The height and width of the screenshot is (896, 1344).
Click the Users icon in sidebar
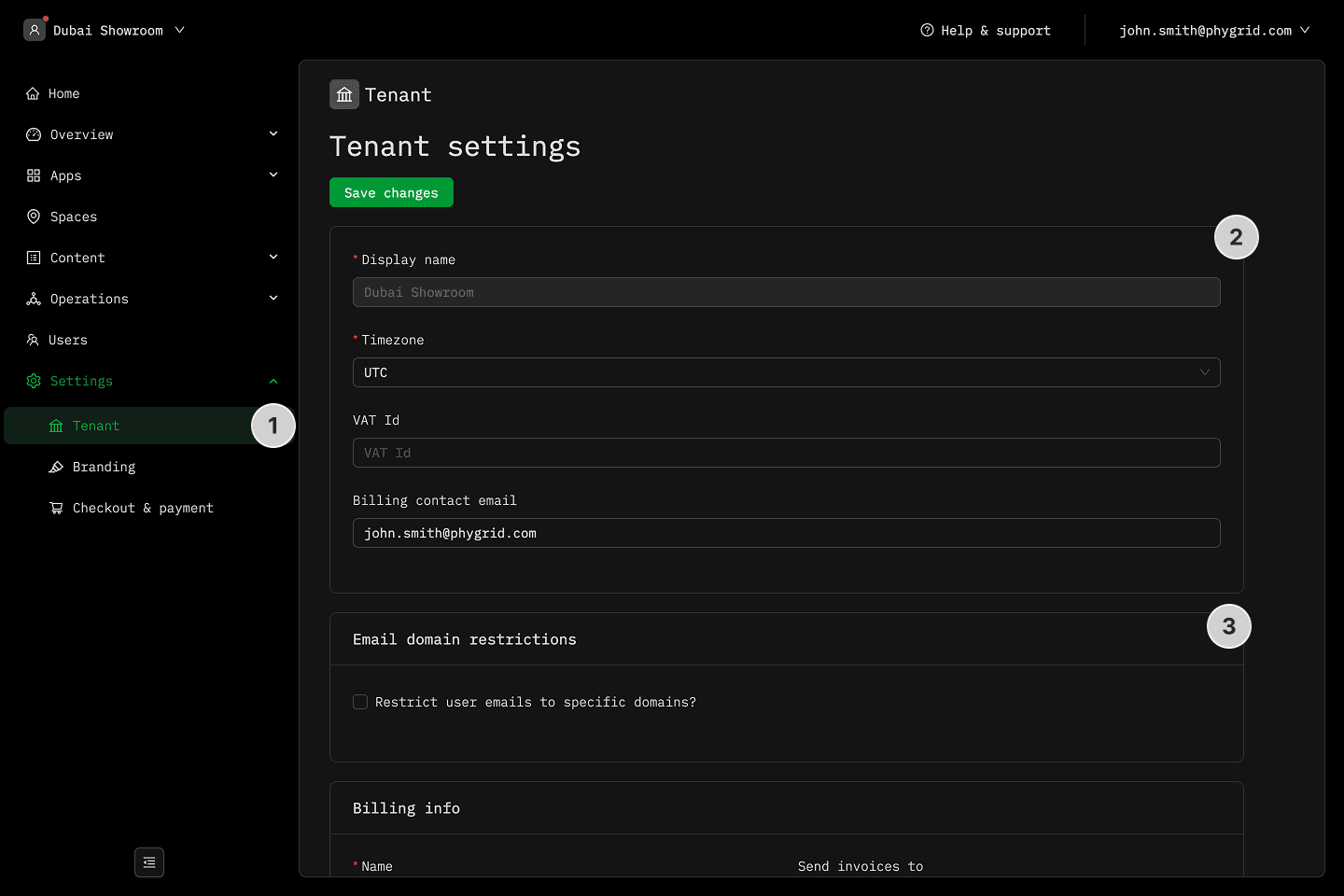point(33,340)
